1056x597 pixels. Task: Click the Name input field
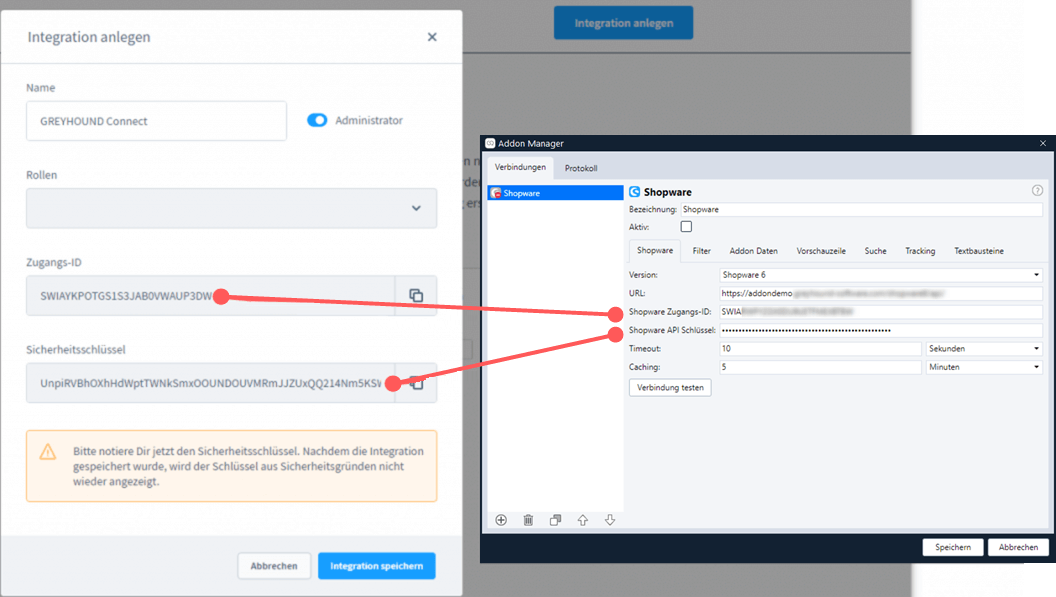pyautogui.click(x=156, y=121)
